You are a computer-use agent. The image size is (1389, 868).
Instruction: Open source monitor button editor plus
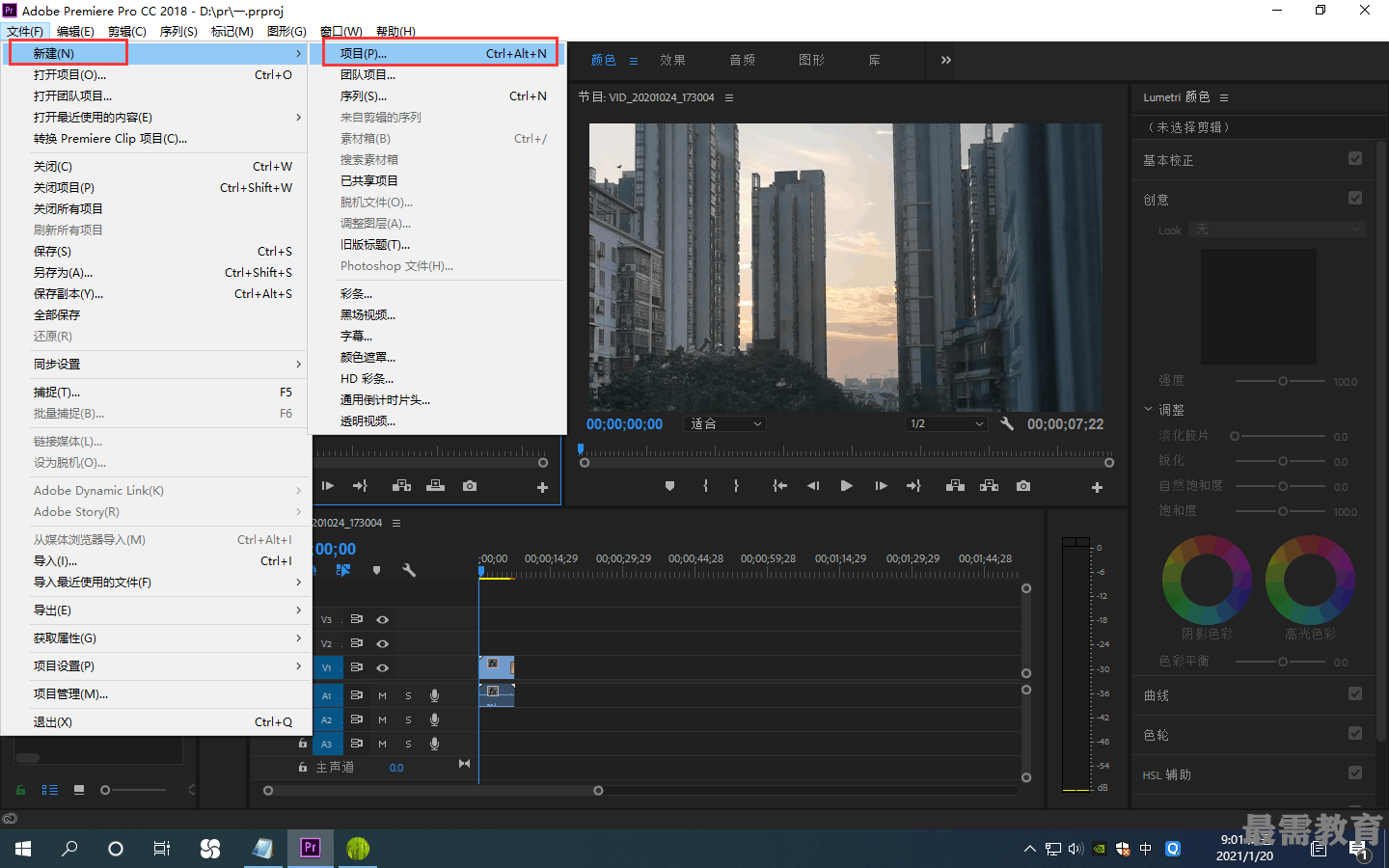(542, 487)
